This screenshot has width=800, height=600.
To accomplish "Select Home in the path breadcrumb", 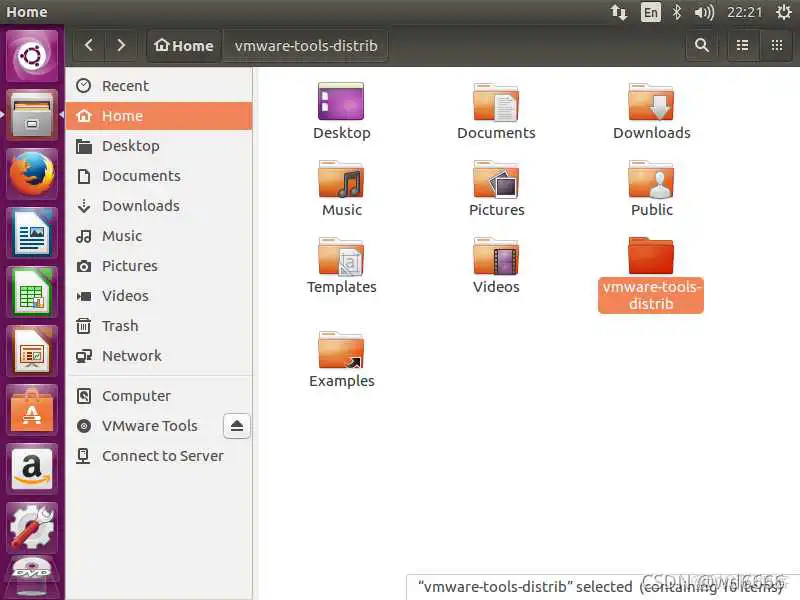I will tap(184, 45).
